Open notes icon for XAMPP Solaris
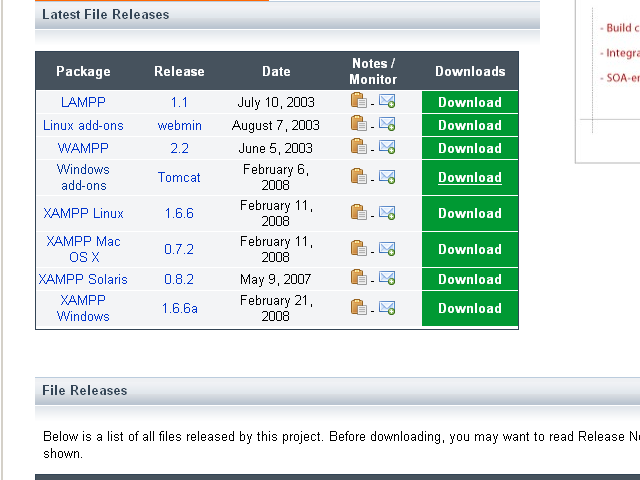Screen dimensions: 640x480 358,278
